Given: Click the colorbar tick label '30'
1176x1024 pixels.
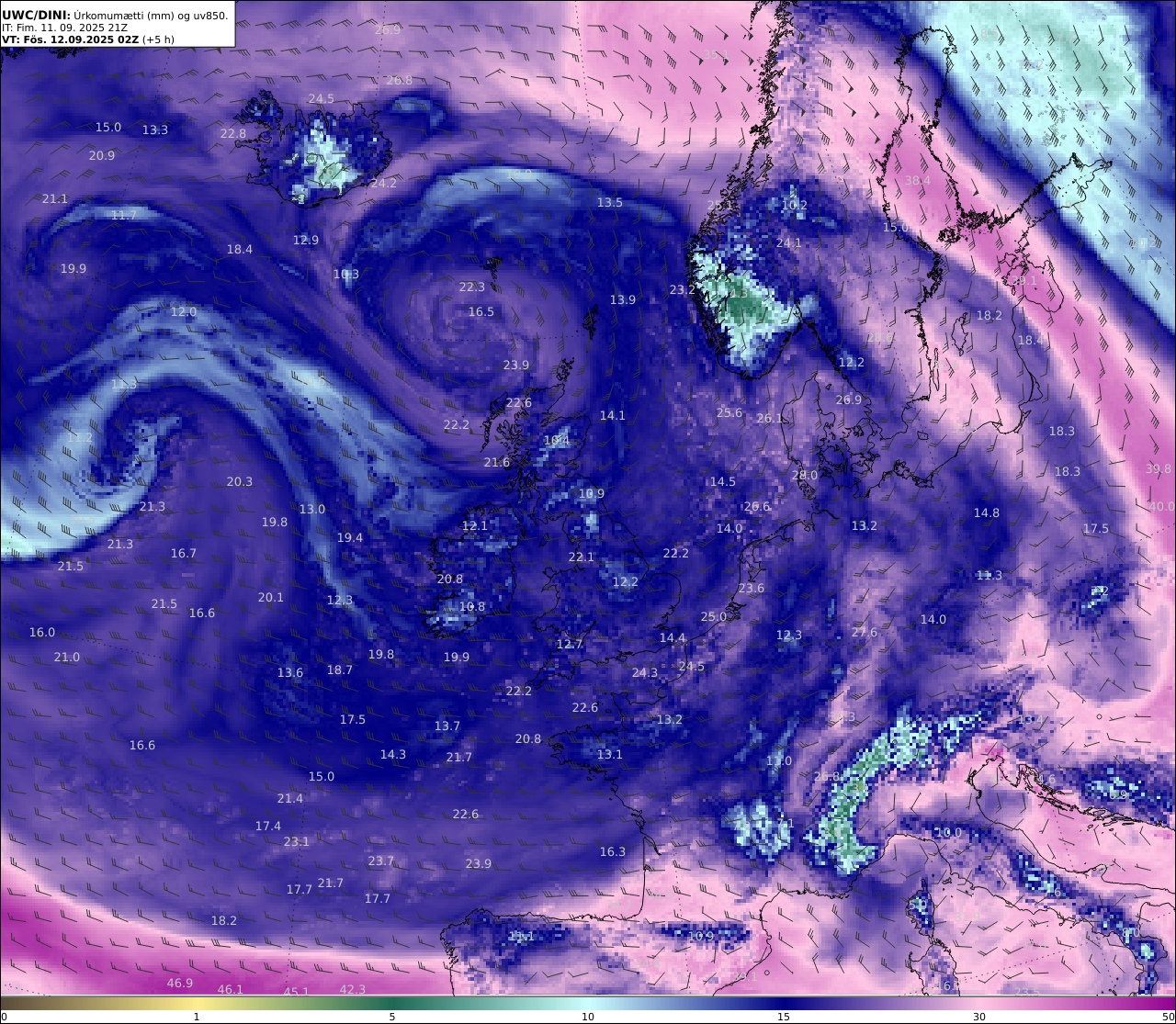Looking at the screenshot, I should (979, 1017).
